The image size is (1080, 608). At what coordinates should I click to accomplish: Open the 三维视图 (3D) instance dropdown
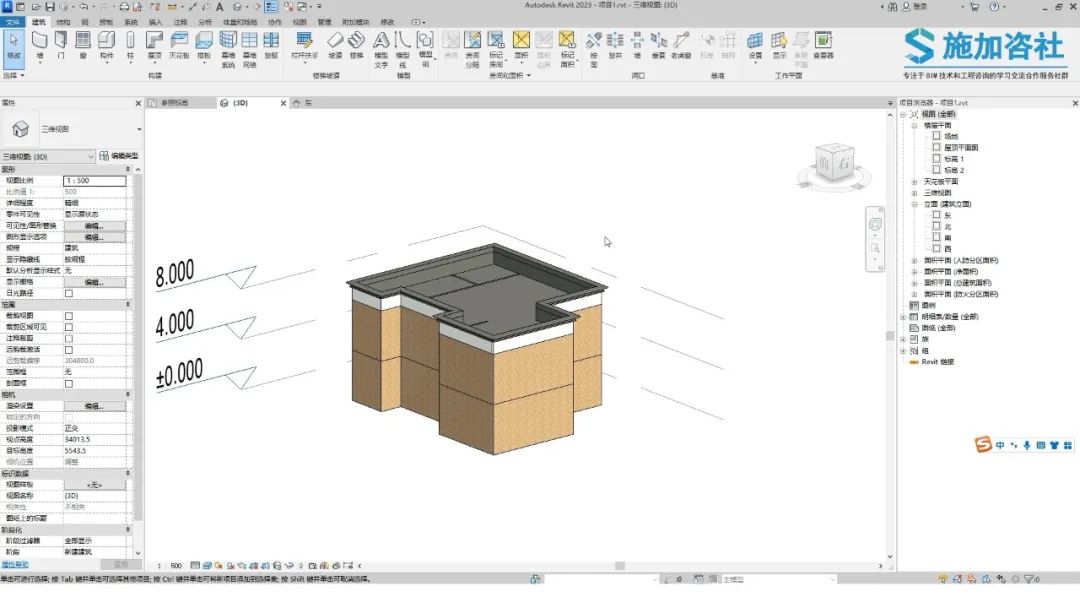pos(48,156)
